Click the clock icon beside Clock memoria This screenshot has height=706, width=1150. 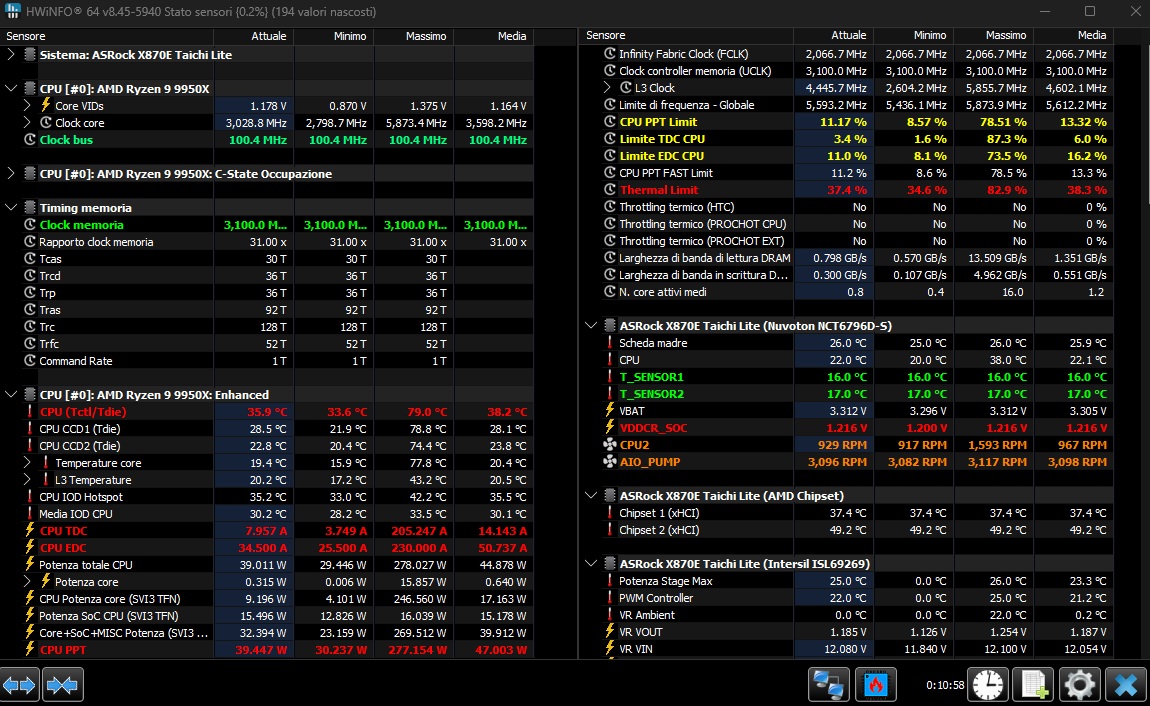[29, 224]
